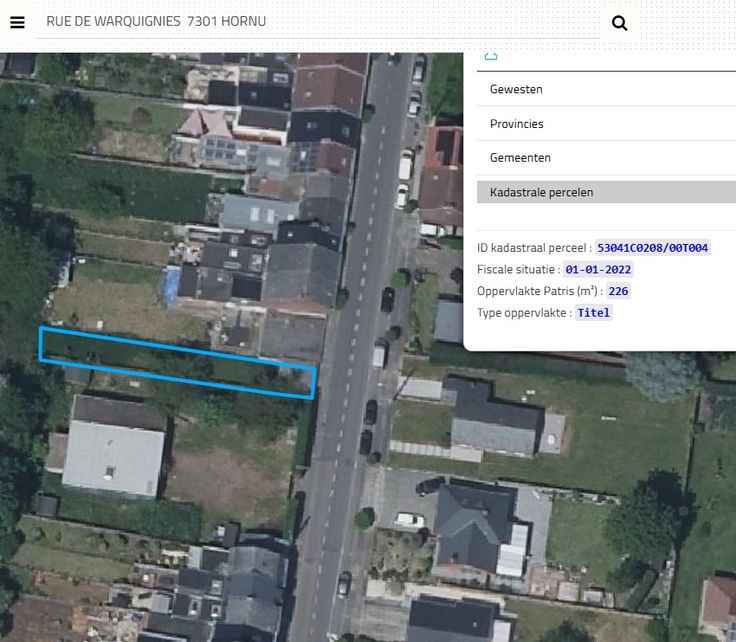Click the Fiscale situatie date 01-01-2022
This screenshot has width=736, height=642.
[598, 270]
